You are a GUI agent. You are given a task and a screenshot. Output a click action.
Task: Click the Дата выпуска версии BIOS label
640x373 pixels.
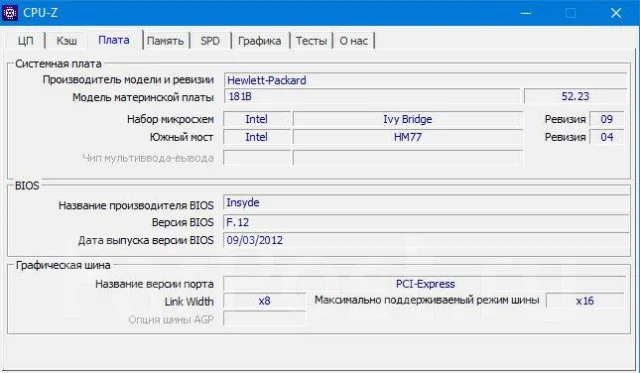pos(146,240)
